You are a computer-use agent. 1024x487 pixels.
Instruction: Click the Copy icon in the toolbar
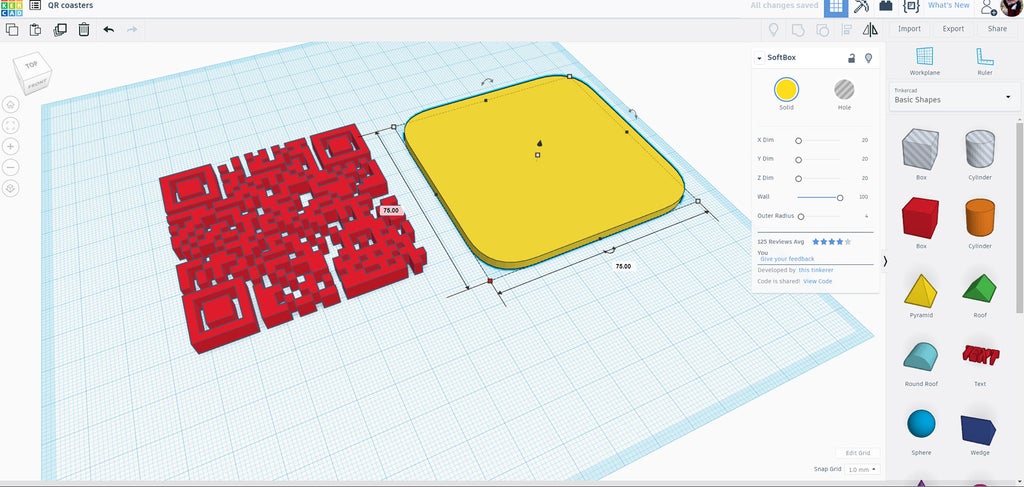tap(12, 29)
